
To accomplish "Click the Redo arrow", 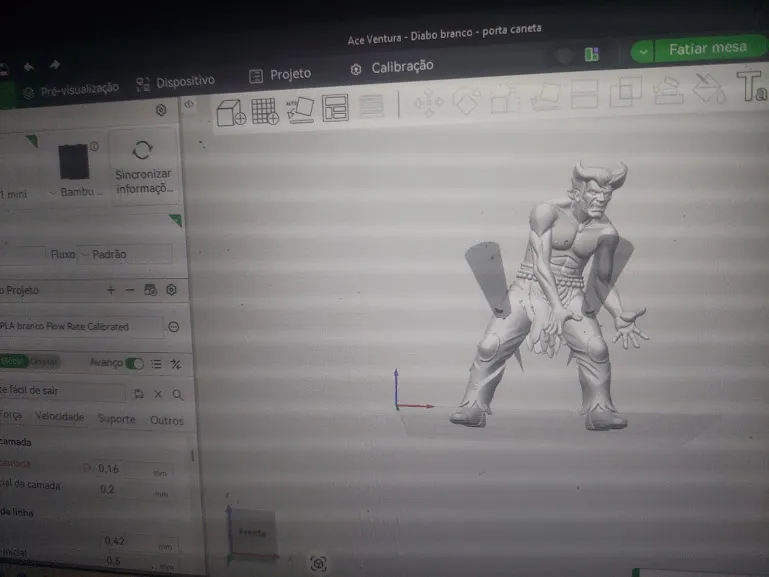I will click(x=55, y=64).
